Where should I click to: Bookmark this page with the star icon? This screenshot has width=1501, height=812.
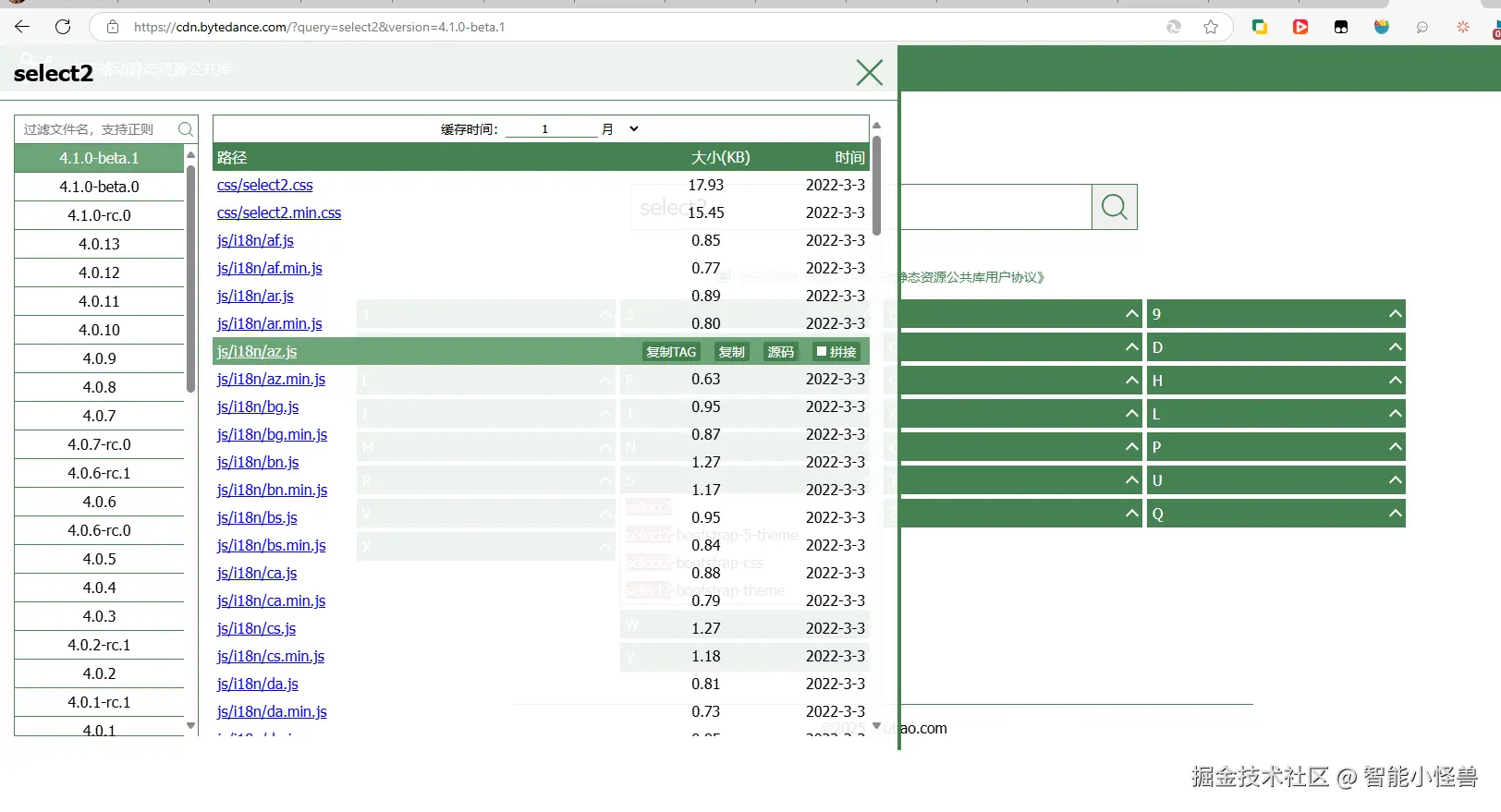coord(1211,27)
